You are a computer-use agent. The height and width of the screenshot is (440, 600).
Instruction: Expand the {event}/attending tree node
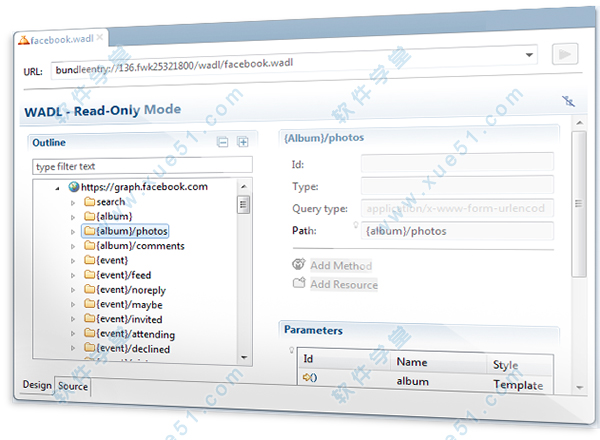73,334
